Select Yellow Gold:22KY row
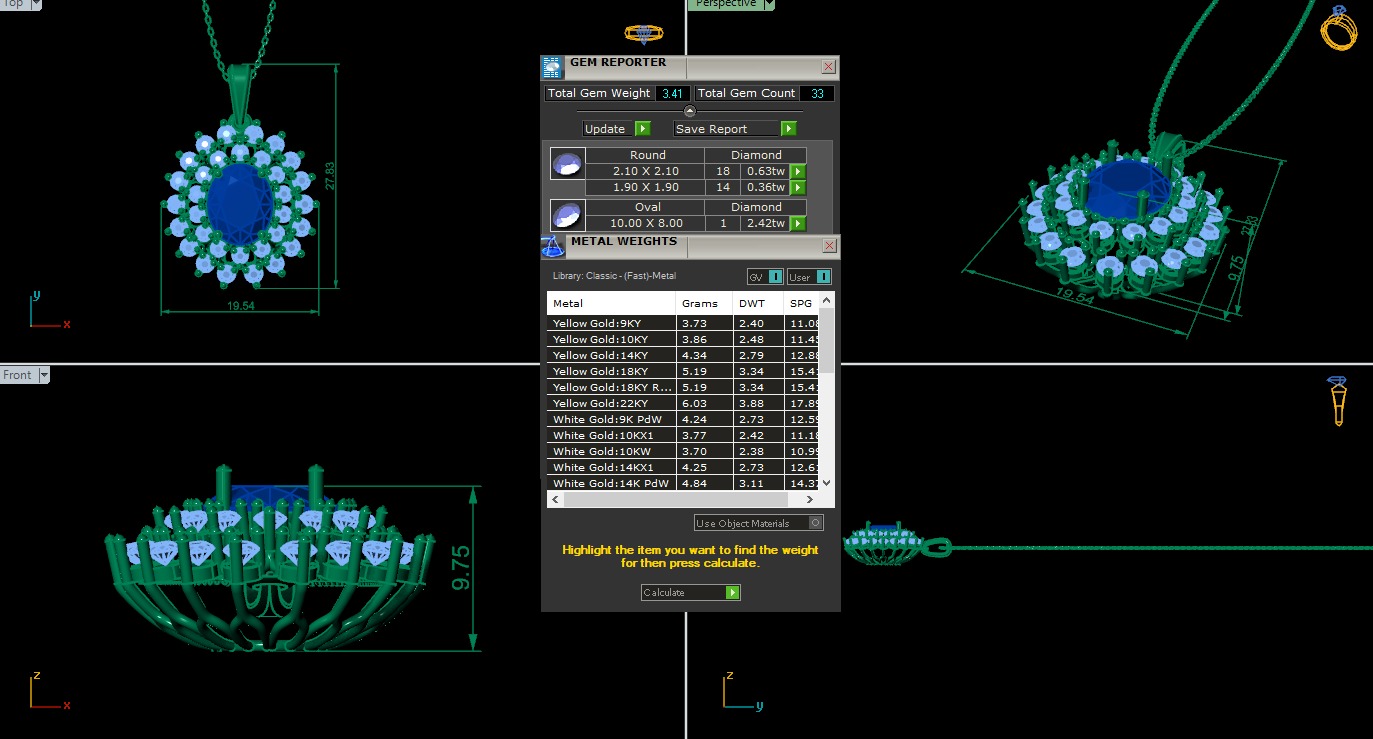This screenshot has height=739, width=1373. point(684,403)
